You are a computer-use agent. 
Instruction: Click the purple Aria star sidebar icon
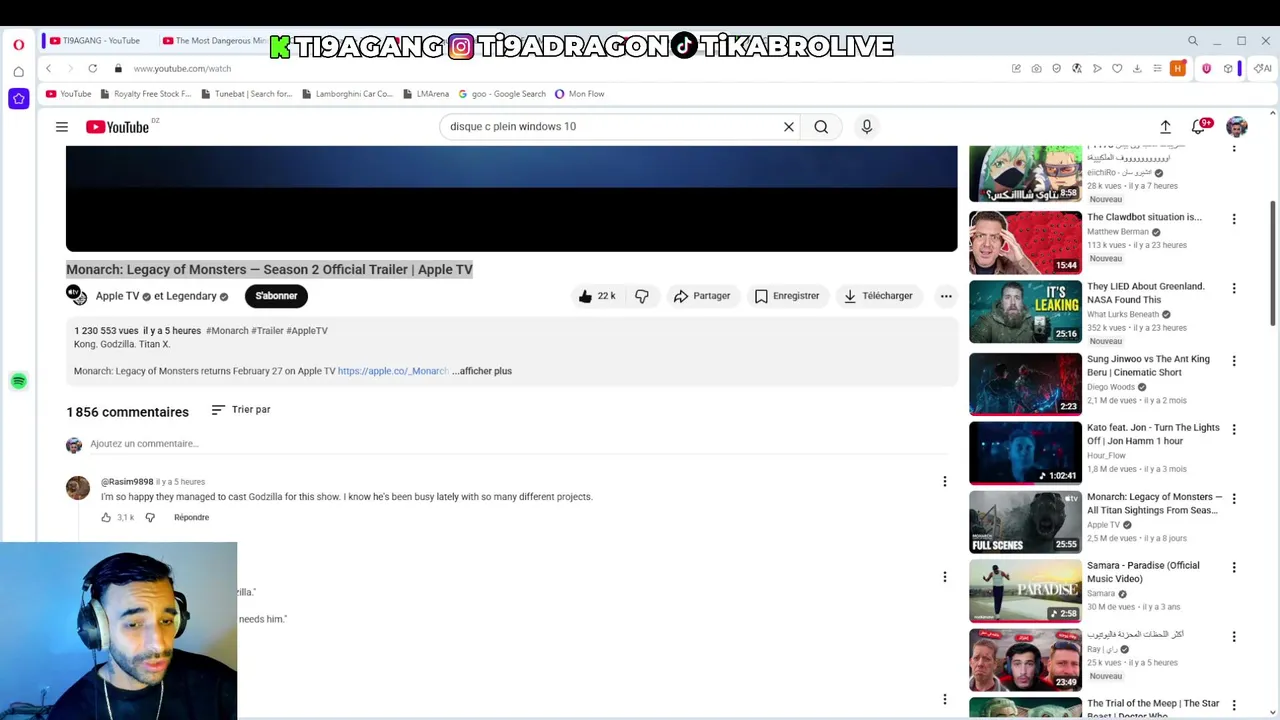click(18, 98)
